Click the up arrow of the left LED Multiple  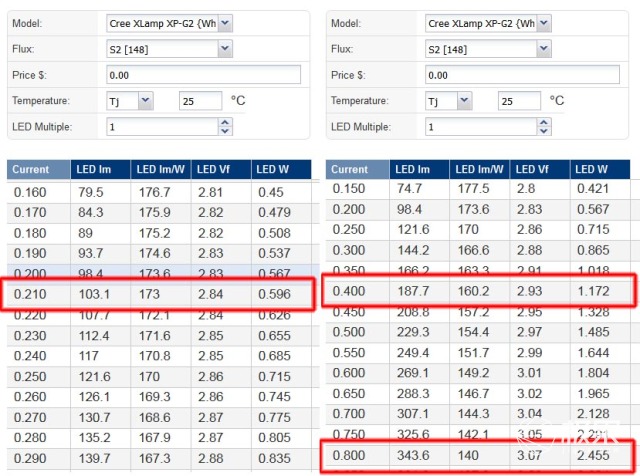click(x=224, y=122)
